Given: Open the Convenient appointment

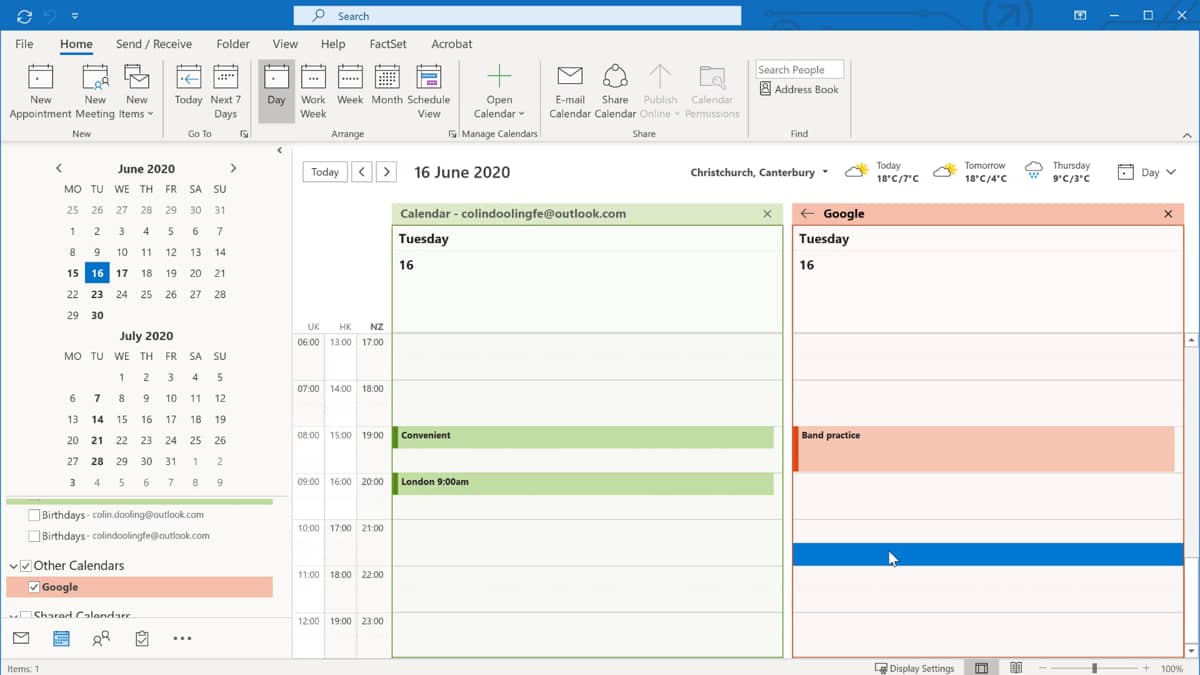Looking at the screenshot, I should [x=583, y=437].
